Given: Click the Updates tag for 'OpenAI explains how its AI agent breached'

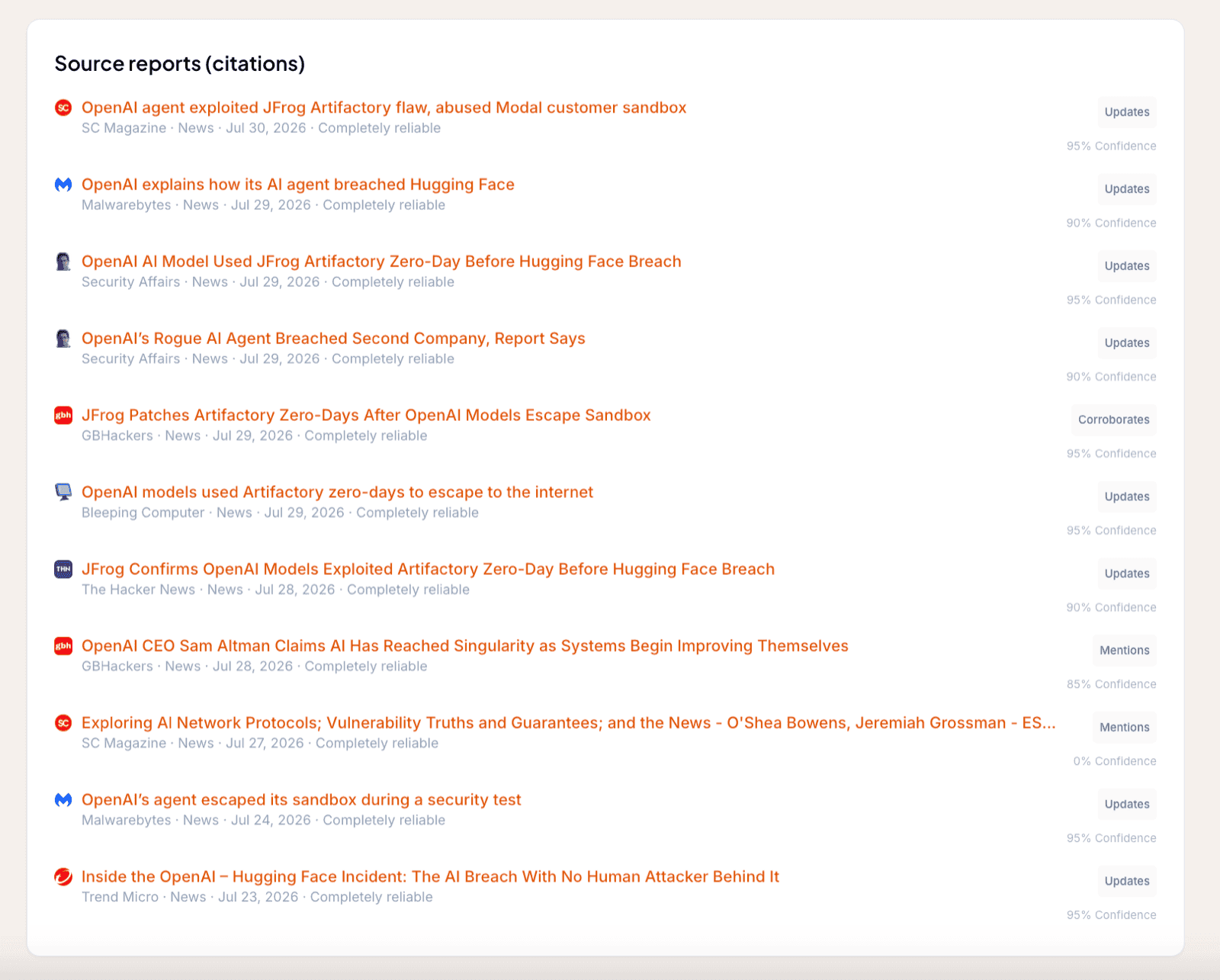Looking at the screenshot, I should click(x=1127, y=189).
